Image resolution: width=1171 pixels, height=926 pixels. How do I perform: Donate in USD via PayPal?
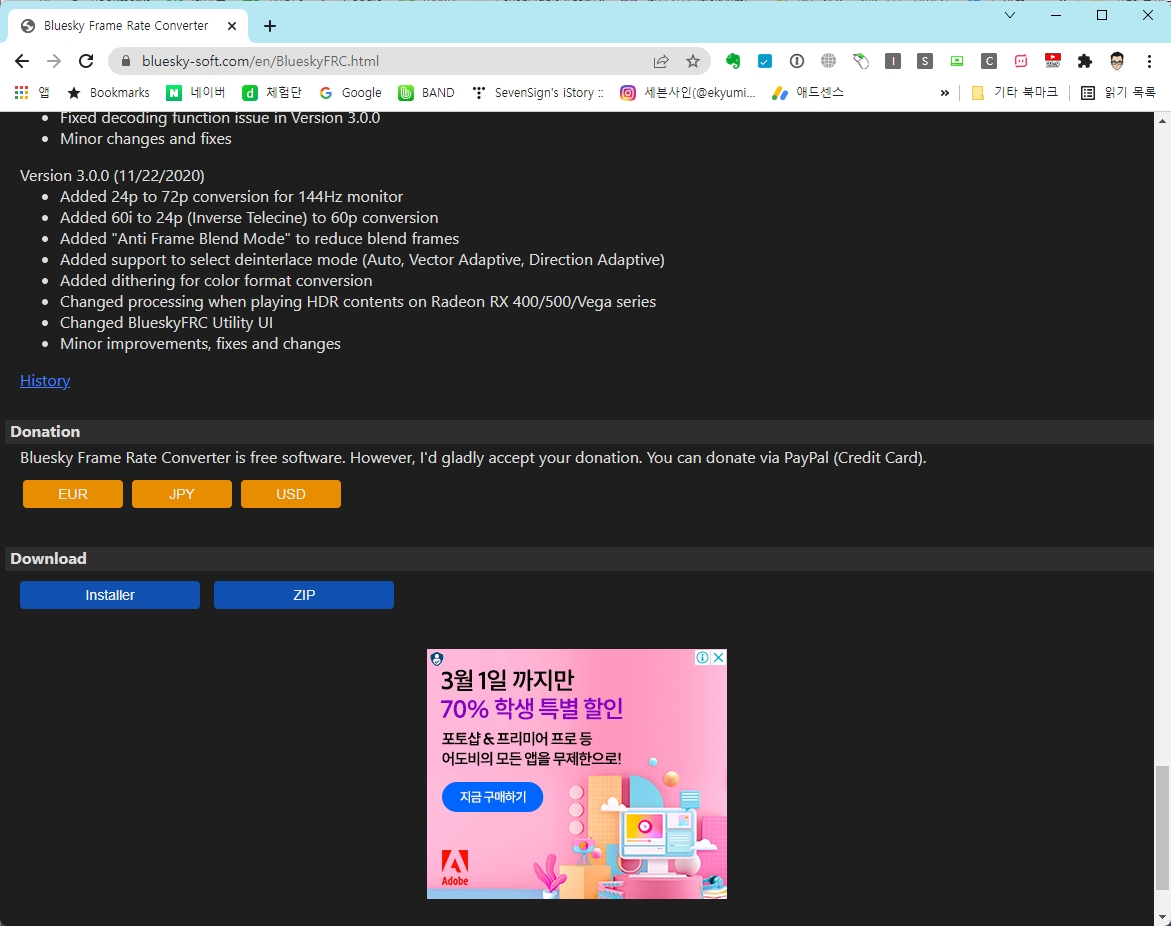tap(291, 494)
